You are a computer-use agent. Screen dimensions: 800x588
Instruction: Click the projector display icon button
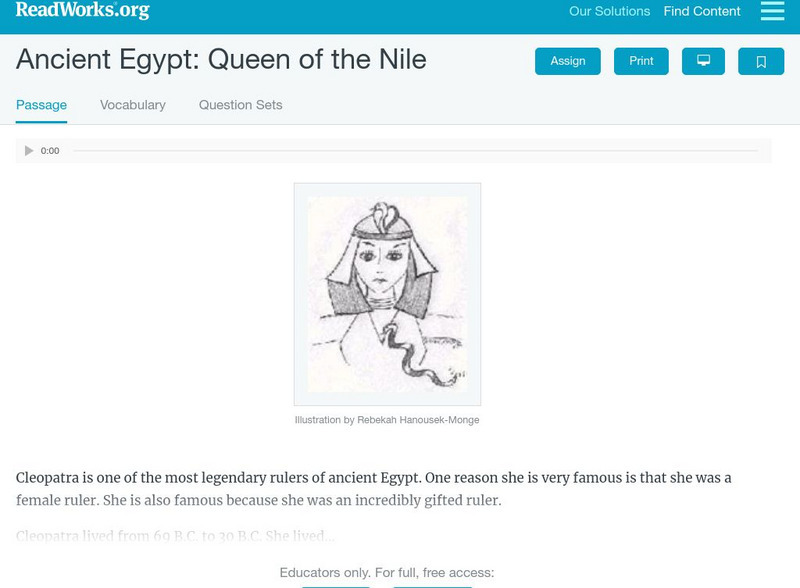[703, 61]
